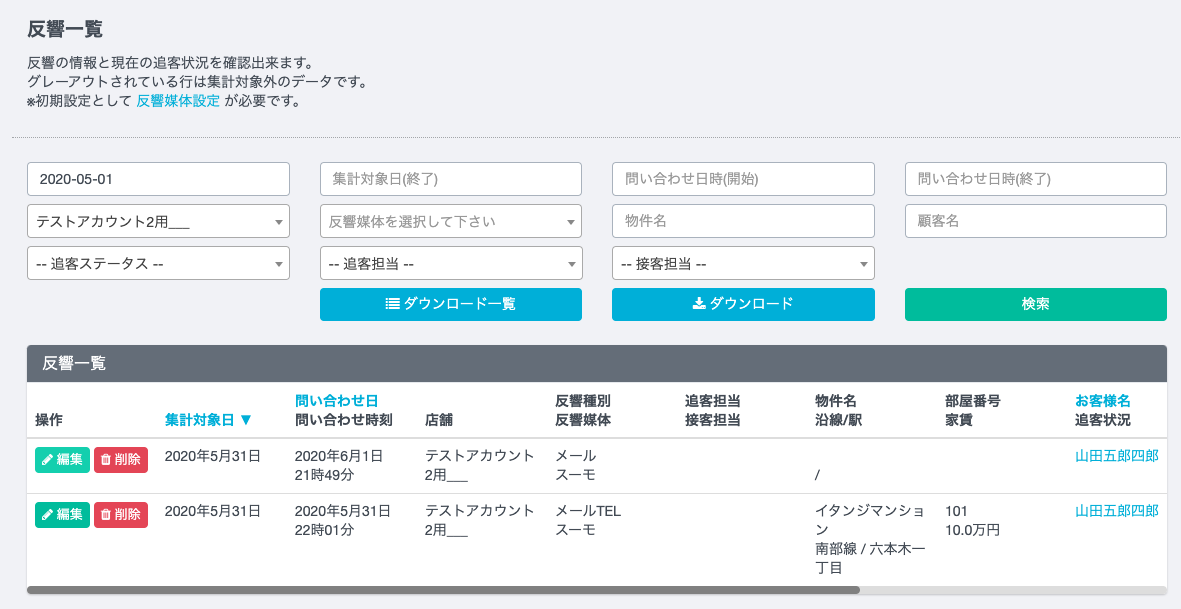1181x609 pixels.
Task: Edit the イタンジマンション row
Action: click(x=62, y=515)
